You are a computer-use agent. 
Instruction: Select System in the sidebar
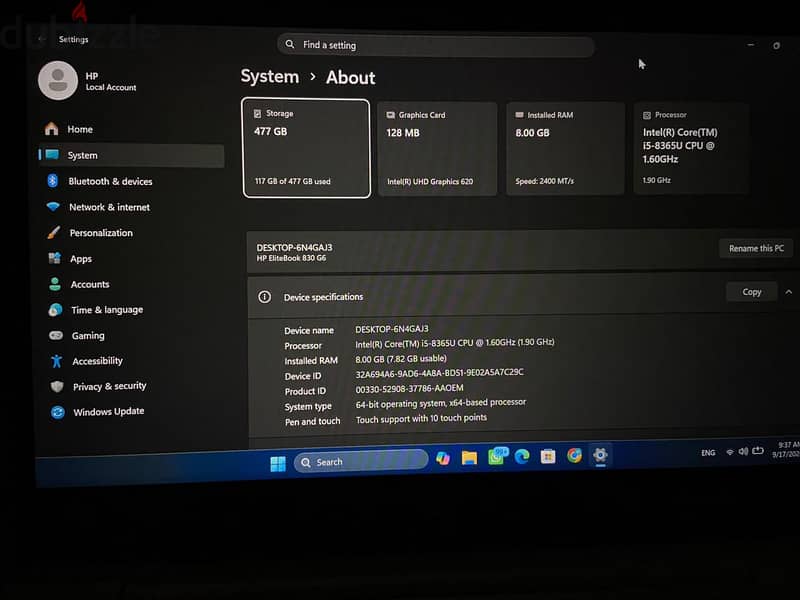coord(132,155)
